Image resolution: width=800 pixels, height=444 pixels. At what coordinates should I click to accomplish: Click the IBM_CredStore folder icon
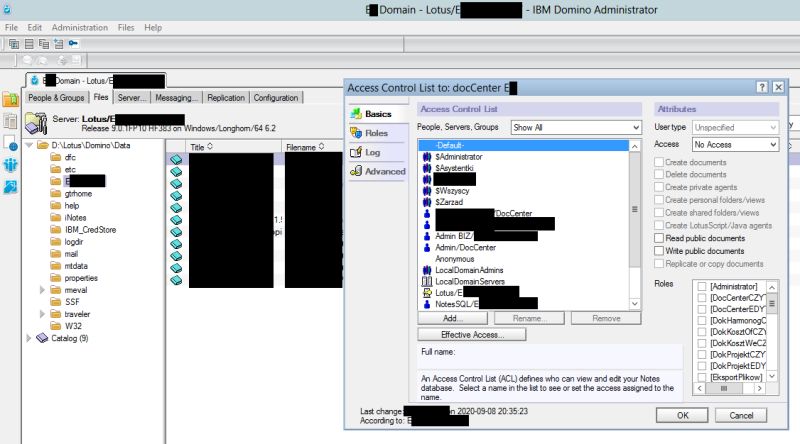click(56, 230)
